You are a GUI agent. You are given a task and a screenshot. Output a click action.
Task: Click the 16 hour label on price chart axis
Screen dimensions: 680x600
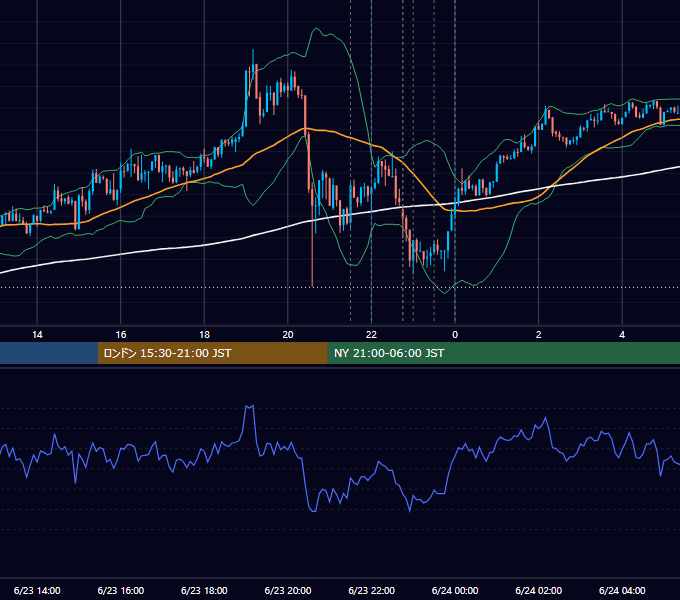tap(121, 335)
